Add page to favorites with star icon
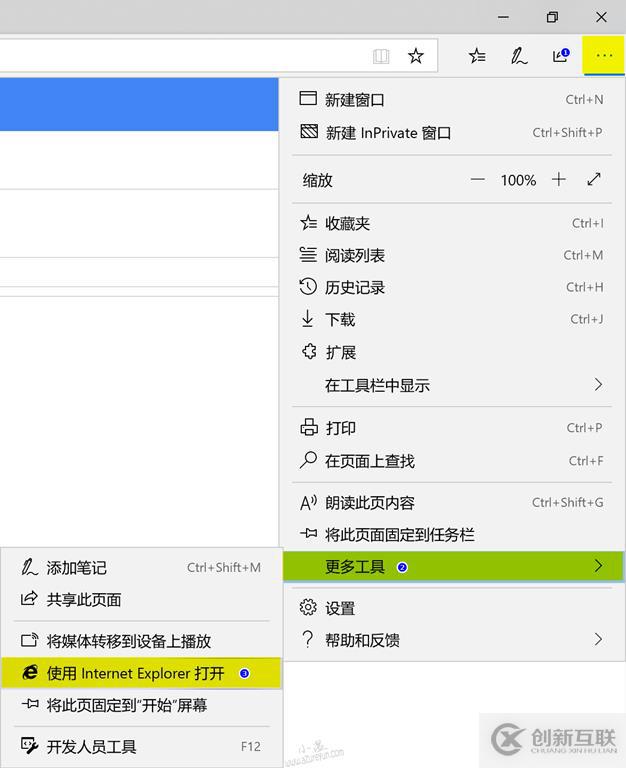Image resolution: width=626 pixels, height=768 pixels. (416, 56)
